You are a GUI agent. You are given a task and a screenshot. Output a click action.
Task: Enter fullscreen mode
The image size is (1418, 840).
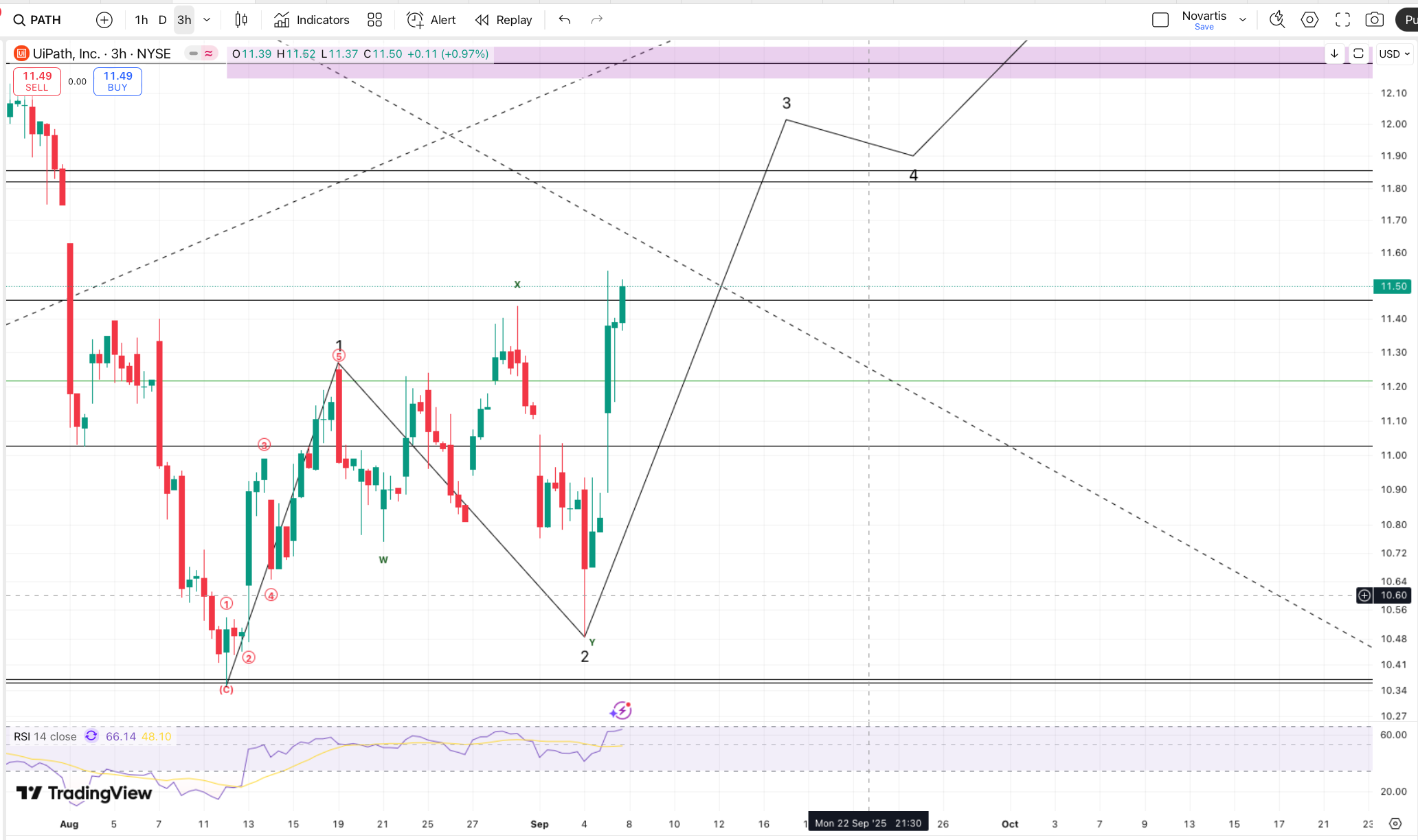tap(1342, 20)
